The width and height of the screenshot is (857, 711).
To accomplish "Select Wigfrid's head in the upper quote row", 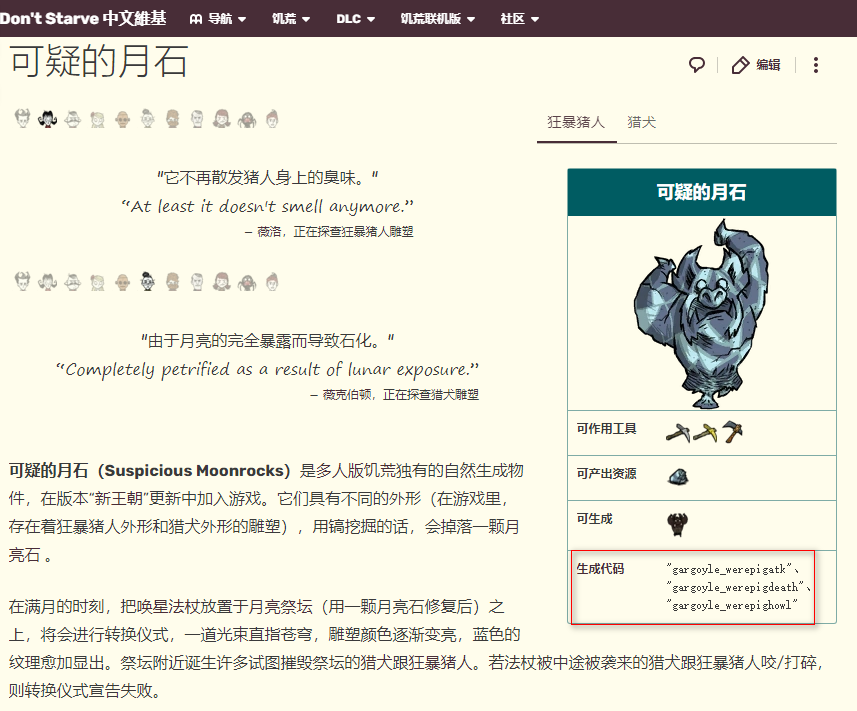I will click(221, 119).
